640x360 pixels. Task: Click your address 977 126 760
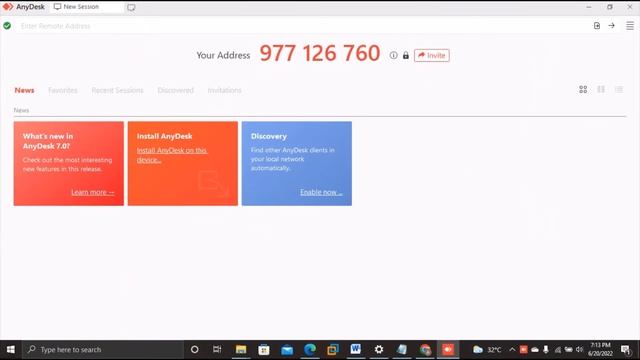tap(320, 53)
